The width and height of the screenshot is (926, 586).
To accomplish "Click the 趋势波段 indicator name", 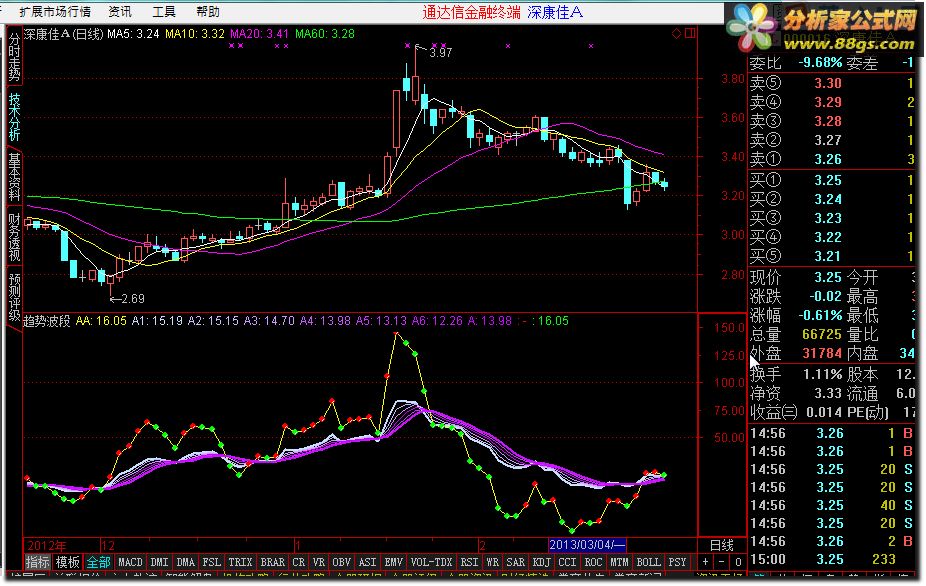I will pyautogui.click(x=47, y=321).
